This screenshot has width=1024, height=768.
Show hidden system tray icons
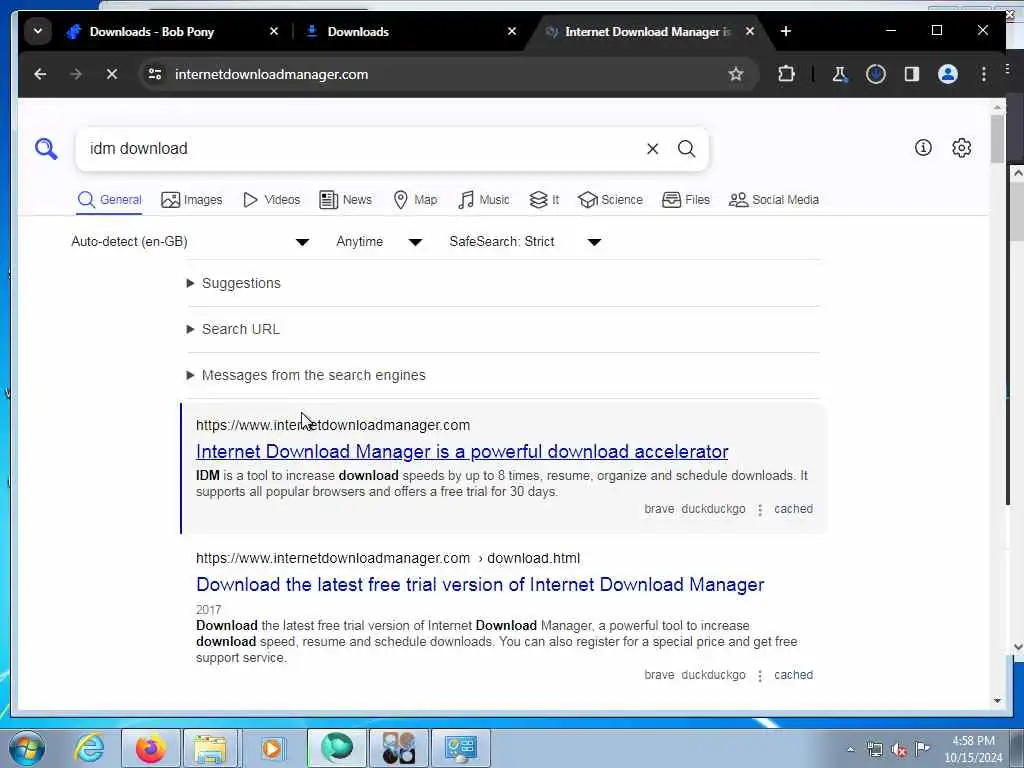tap(850, 750)
